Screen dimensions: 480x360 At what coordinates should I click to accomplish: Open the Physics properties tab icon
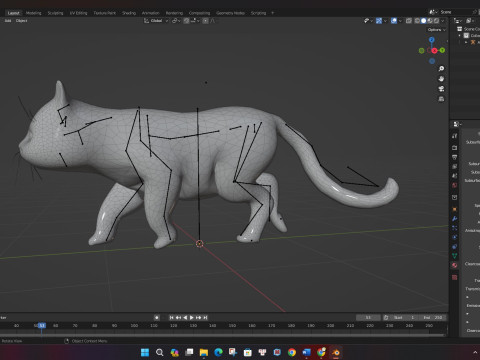pos(455,237)
